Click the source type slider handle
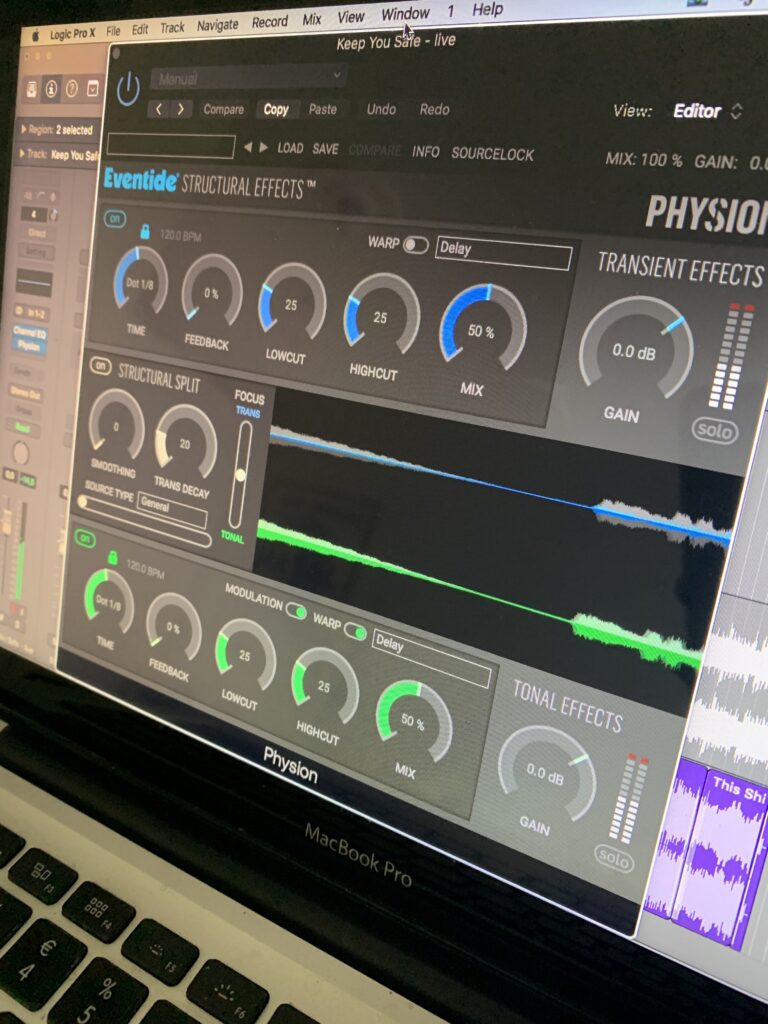Screen dimensions: 768x1024 click(83, 502)
